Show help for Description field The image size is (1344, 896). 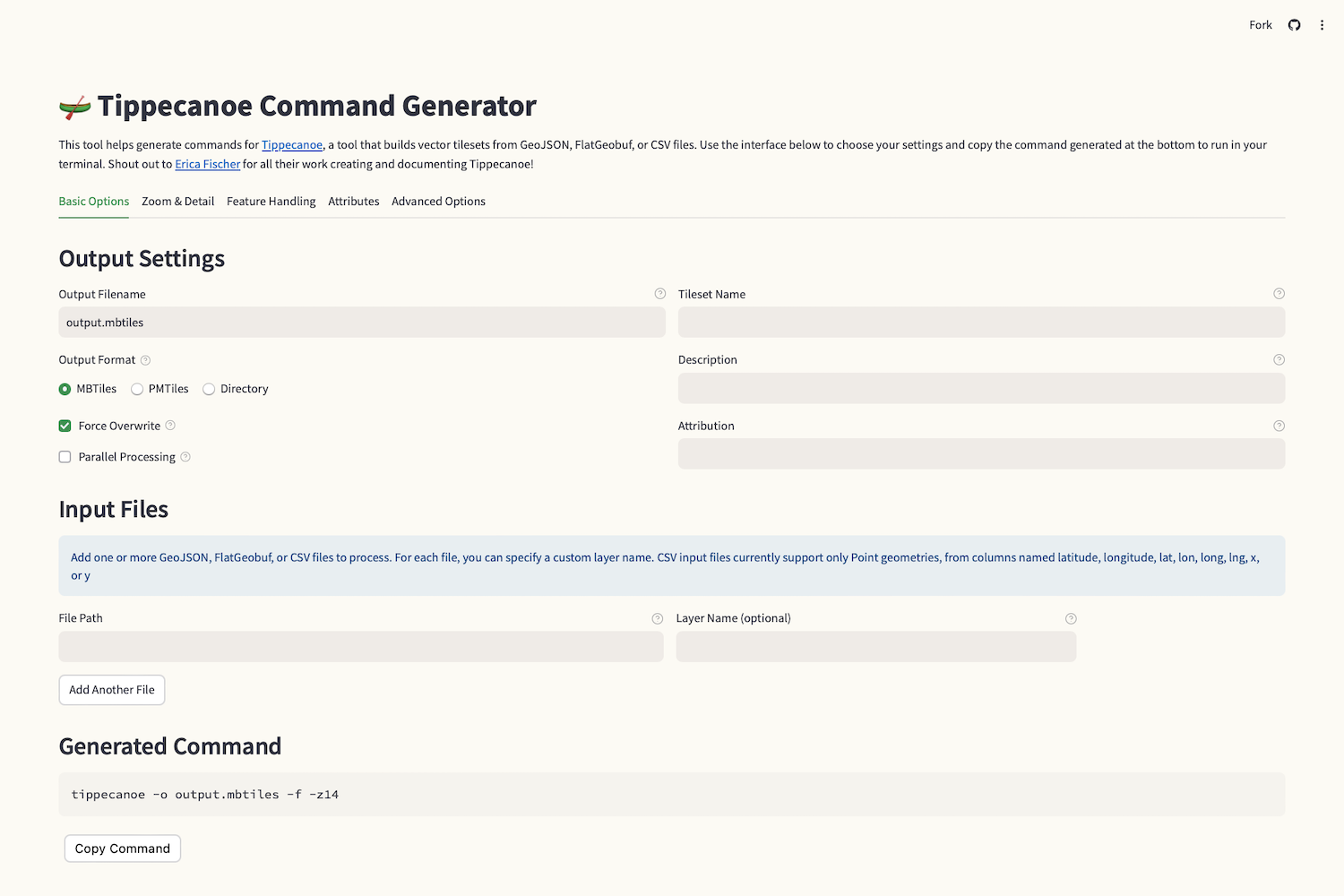[1279, 359]
